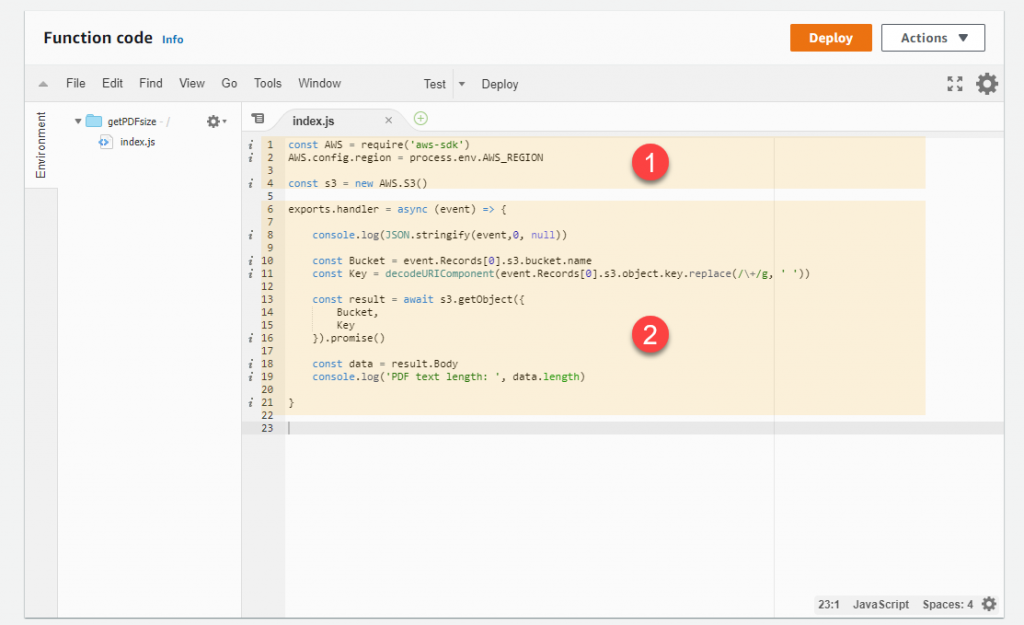Collapse the getPDFsize folder in the tree
1024x625 pixels.
(78, 120)
